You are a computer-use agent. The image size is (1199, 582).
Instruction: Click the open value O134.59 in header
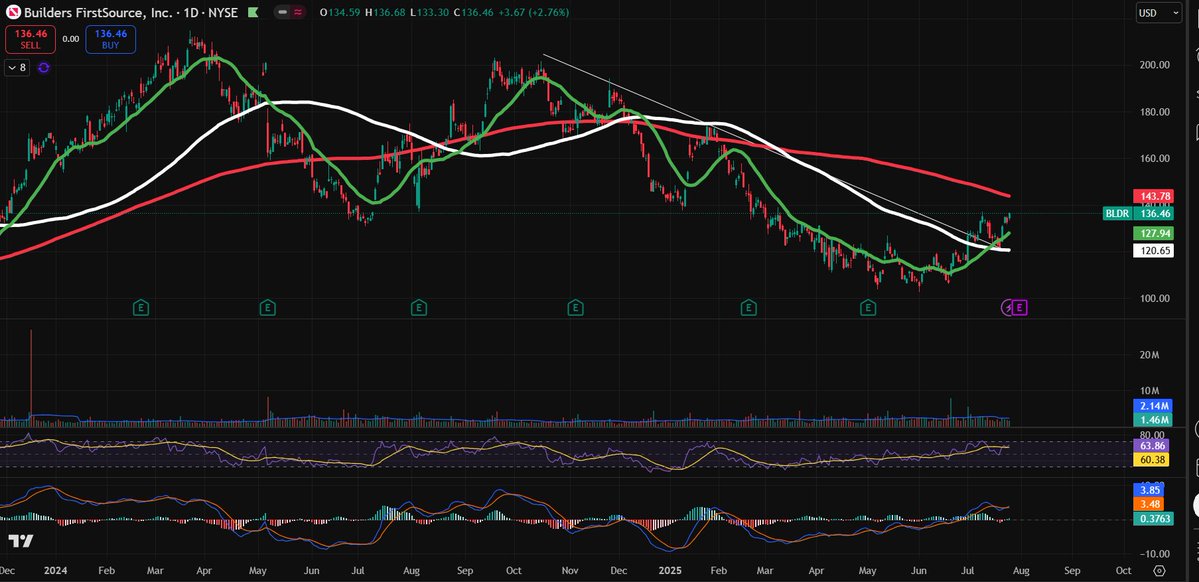(341, 12)
